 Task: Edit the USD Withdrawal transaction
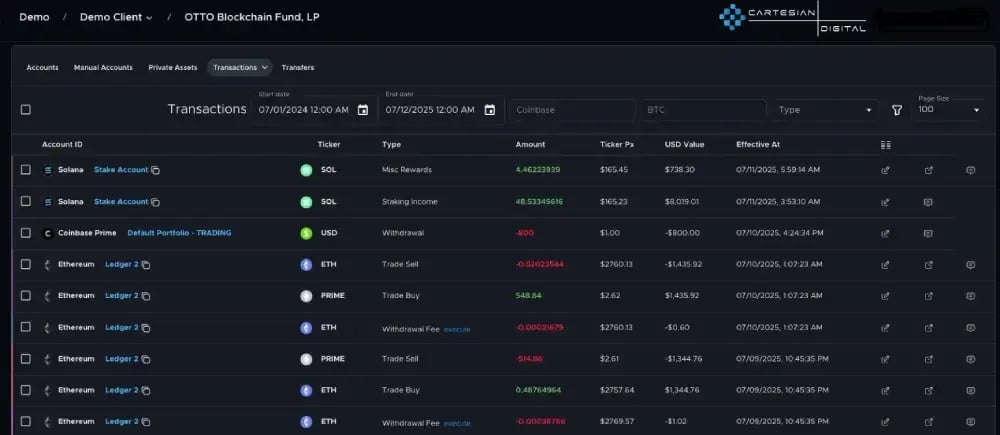coord(885,233)
